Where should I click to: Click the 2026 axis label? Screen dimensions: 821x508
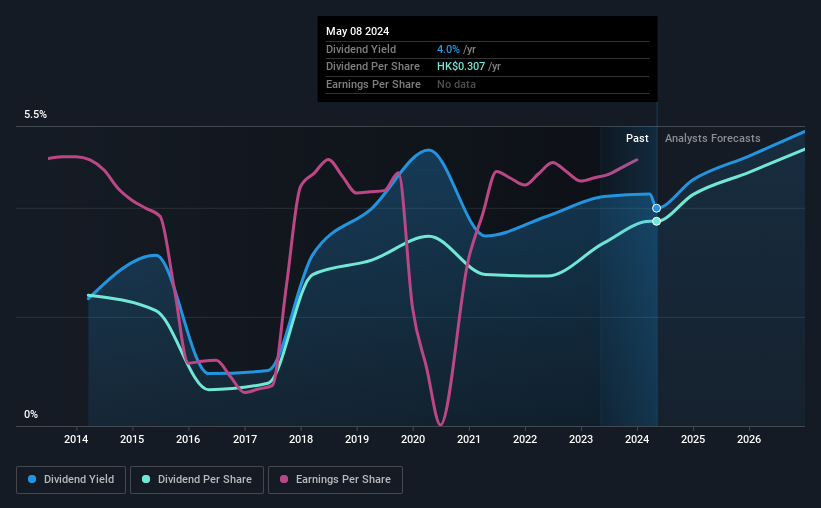(x=749, y=439)
